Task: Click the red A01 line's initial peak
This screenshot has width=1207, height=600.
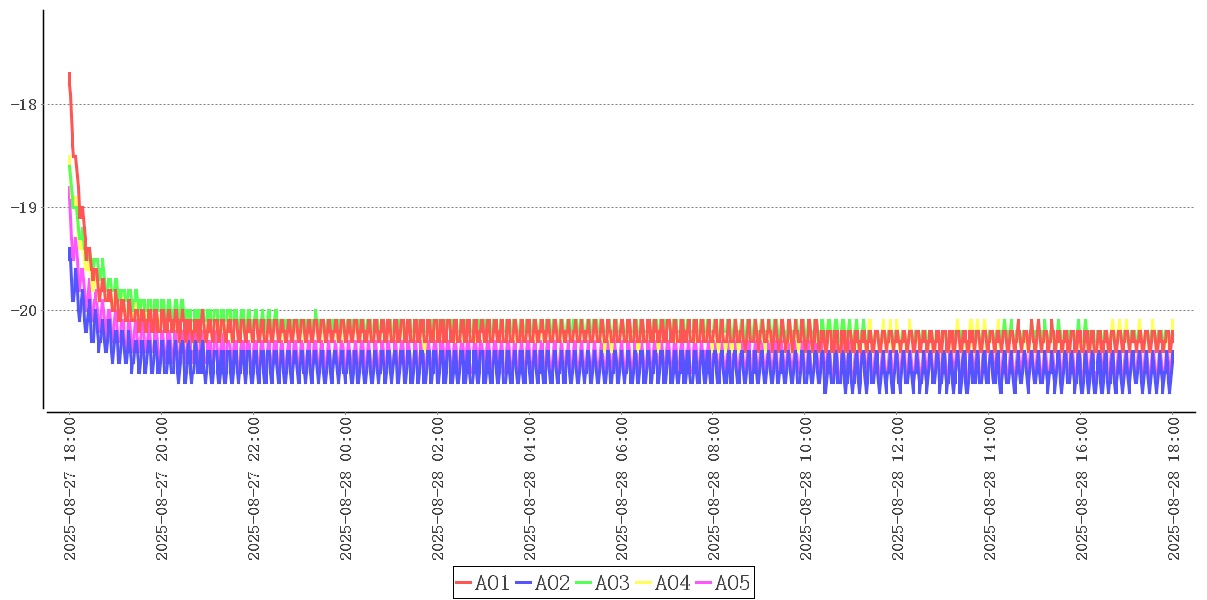Action: tap(69, 75)
